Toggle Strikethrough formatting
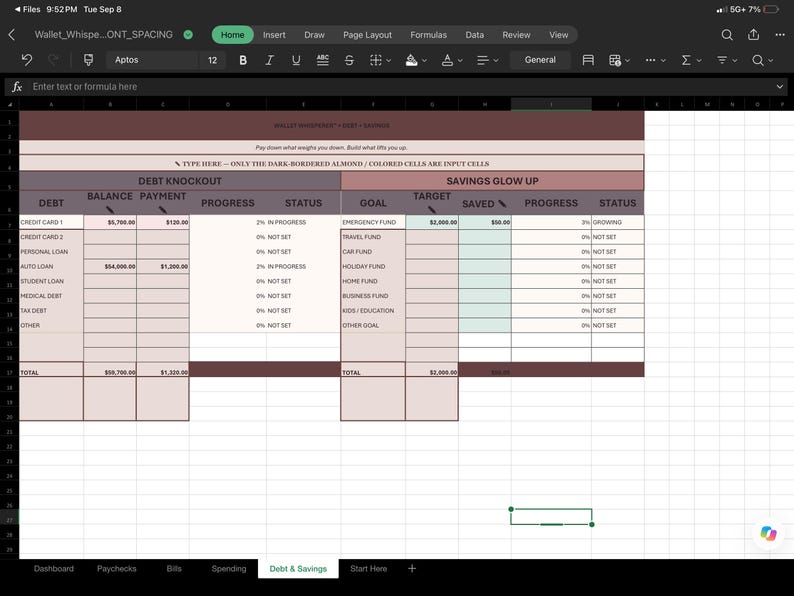This screenshot has width=794, height=596. click(x=349, y=60)
